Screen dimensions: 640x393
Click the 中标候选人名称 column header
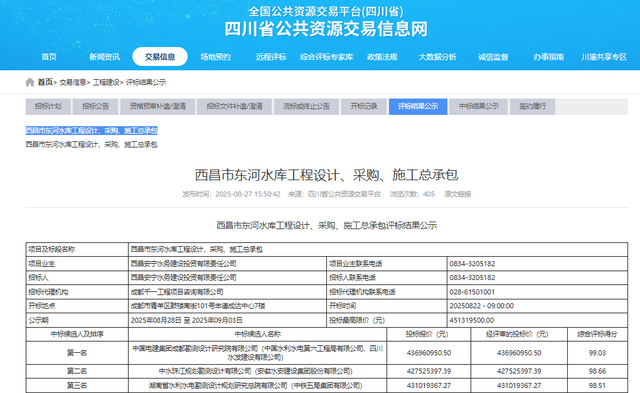[x=258, y=334]
